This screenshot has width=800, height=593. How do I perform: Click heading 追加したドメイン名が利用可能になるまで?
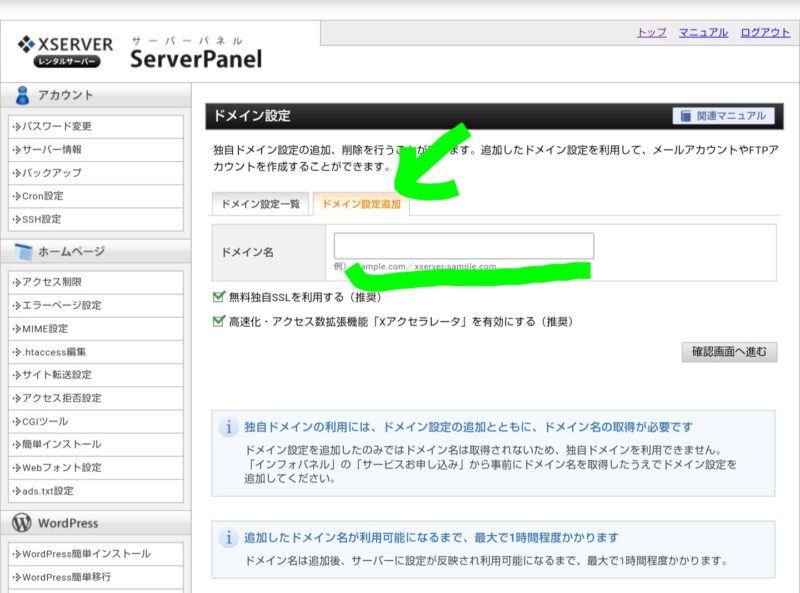tap(431, 537)
